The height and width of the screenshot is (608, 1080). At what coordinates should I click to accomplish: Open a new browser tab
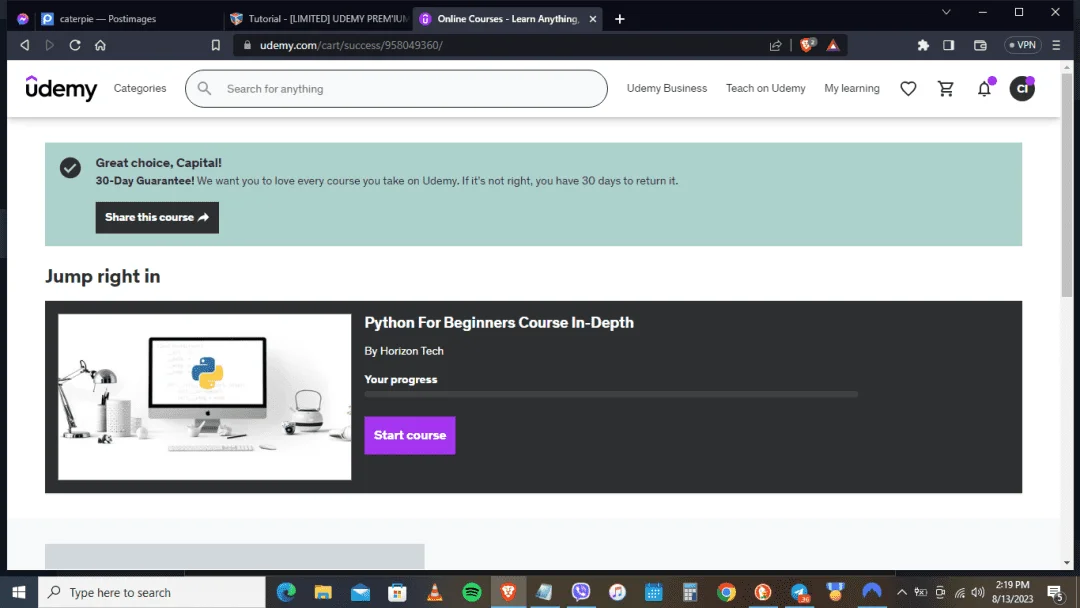click(x=619, y=19)
